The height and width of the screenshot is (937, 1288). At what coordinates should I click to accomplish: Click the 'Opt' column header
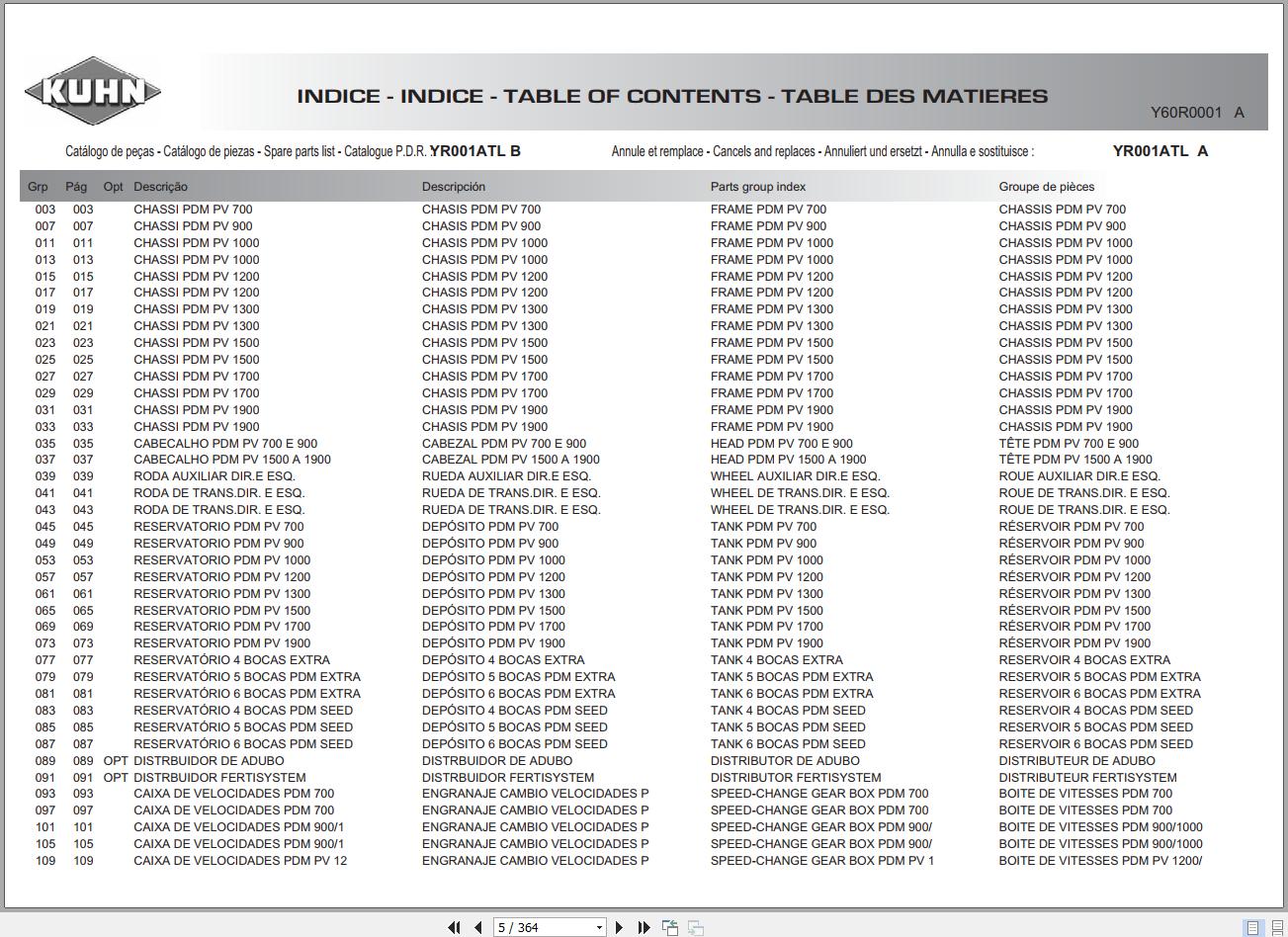[114, 187]
